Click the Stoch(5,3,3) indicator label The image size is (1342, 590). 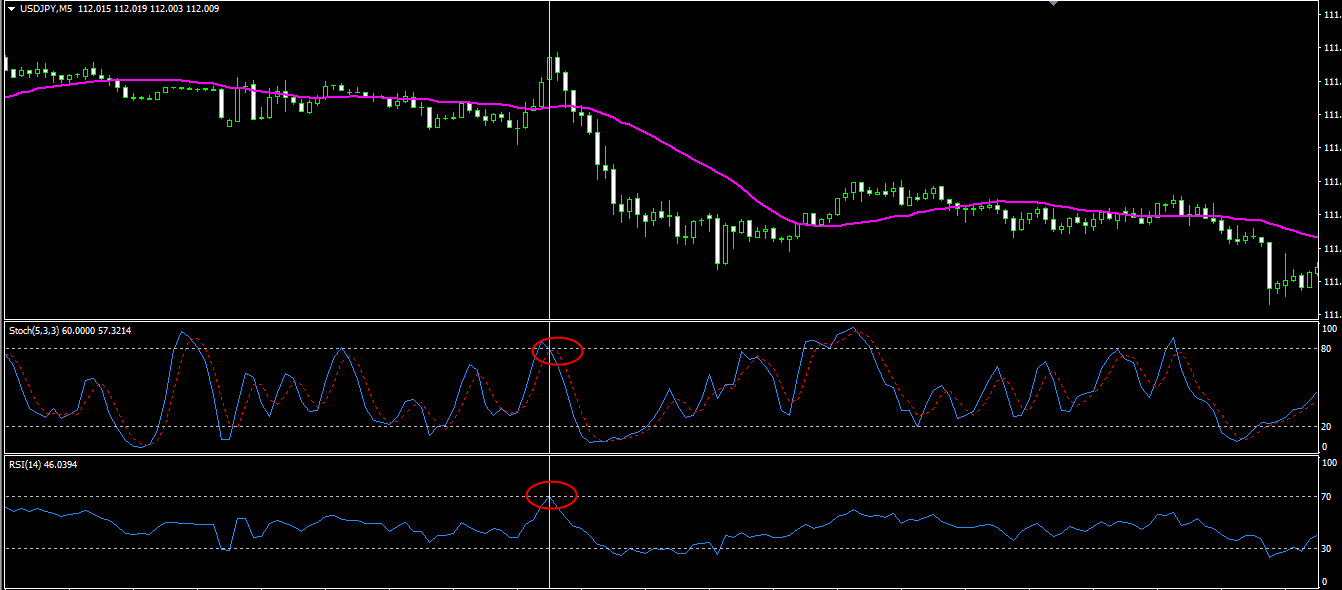click(x=34, y=330)
